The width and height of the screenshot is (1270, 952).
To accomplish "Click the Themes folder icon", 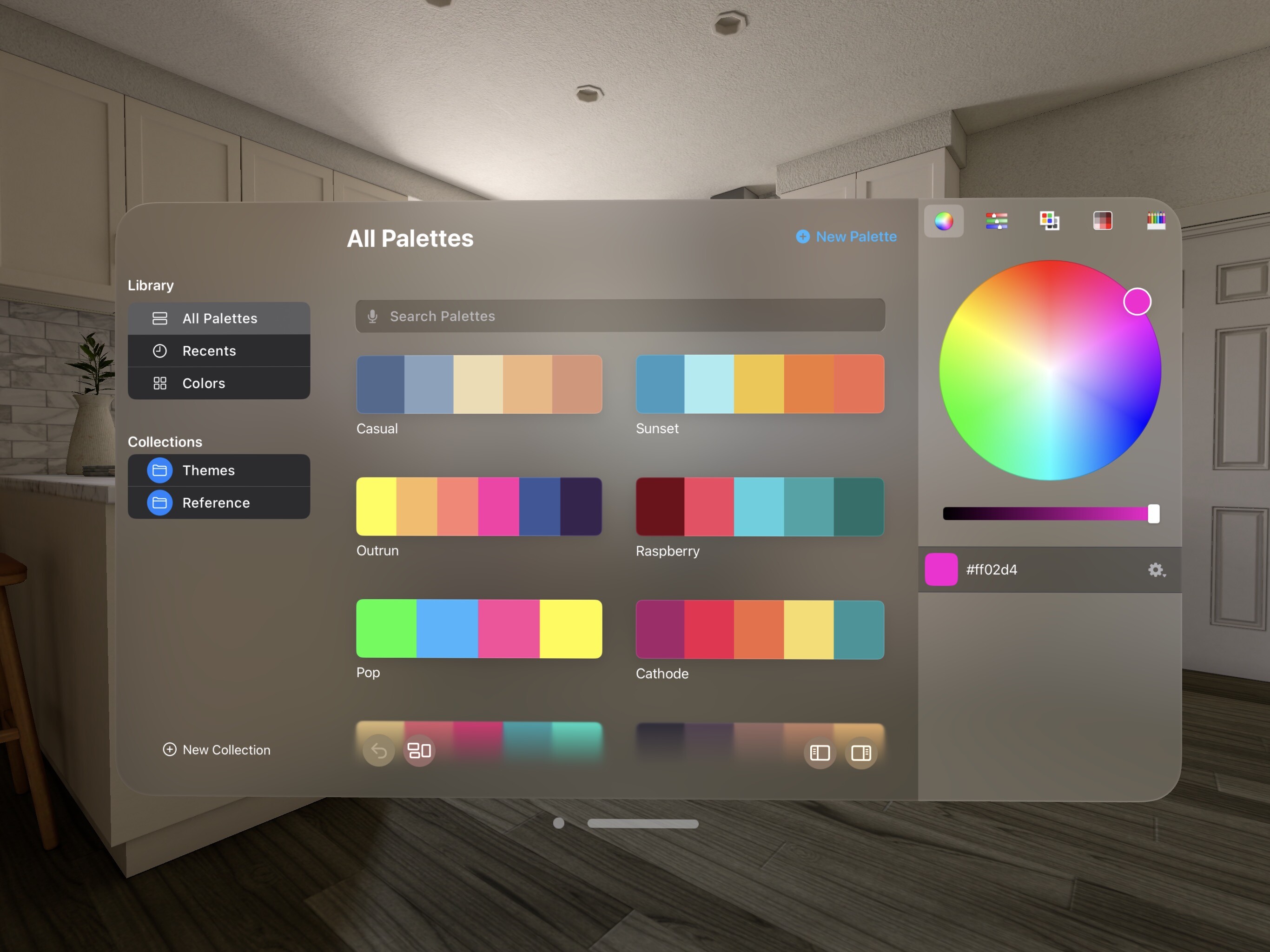I will pyautogui.click(x=159, y=470).
